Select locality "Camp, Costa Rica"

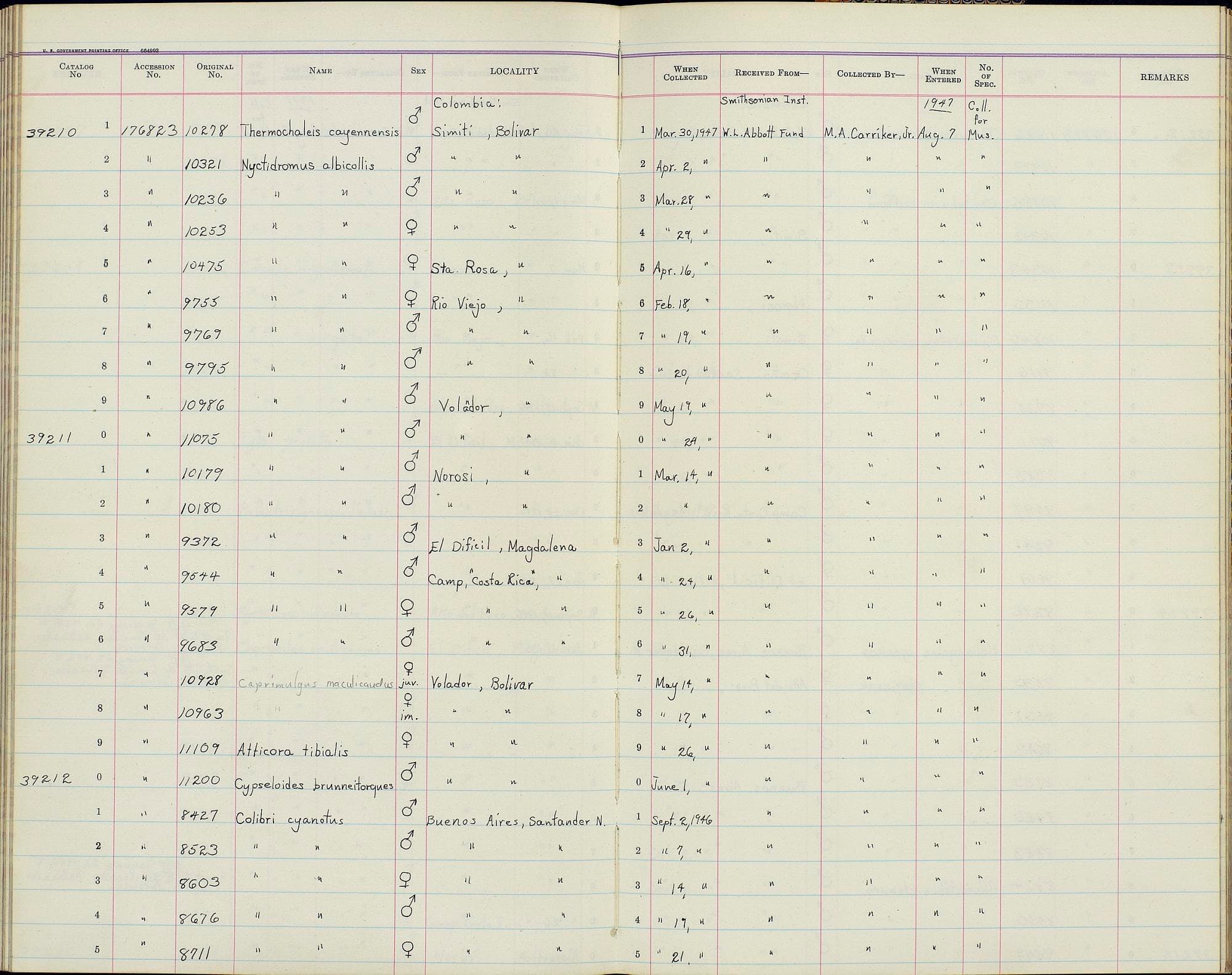coord(484,581)
